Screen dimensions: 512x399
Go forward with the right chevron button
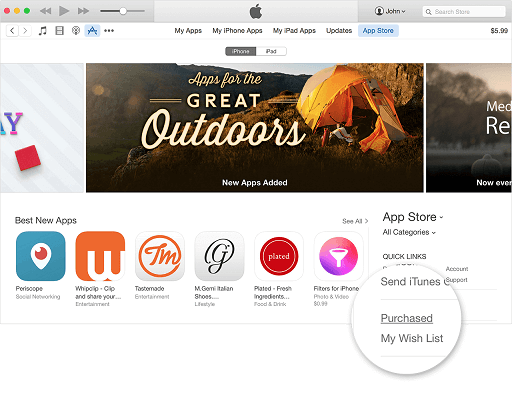(25, 31)
